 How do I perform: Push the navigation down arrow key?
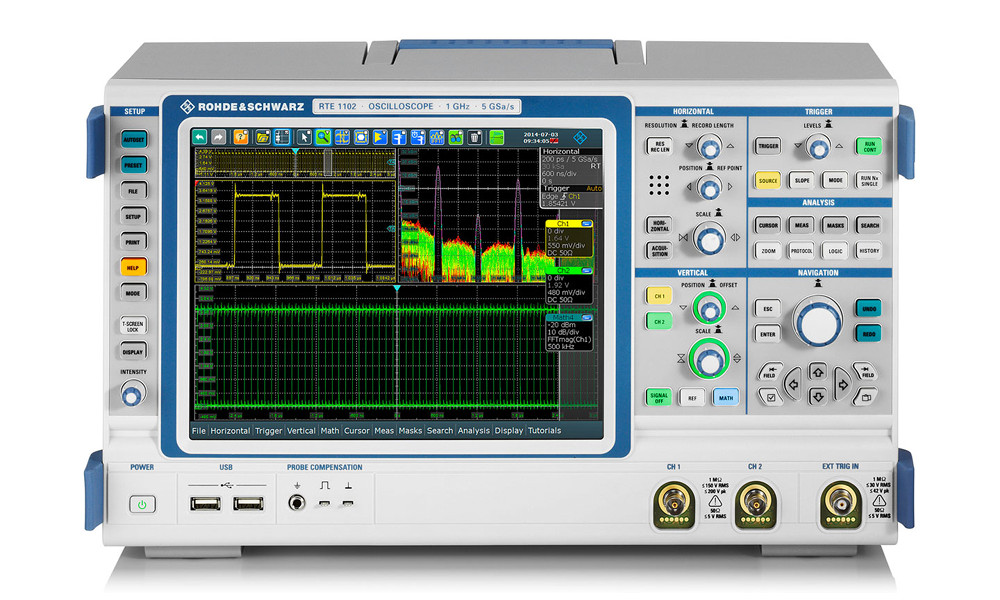click(818, 397)
